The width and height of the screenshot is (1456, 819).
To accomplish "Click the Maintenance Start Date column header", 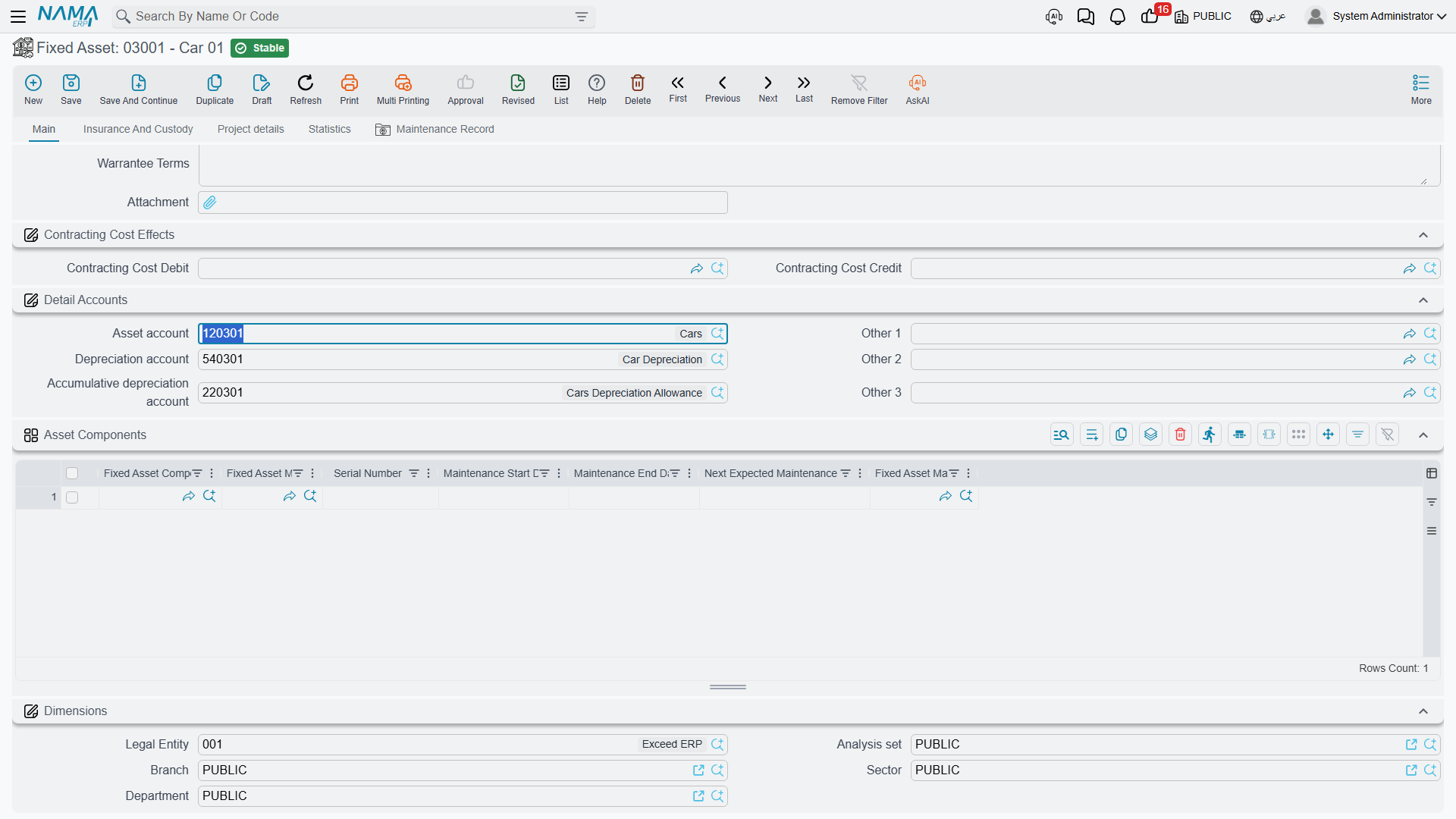I will [491, 473].
